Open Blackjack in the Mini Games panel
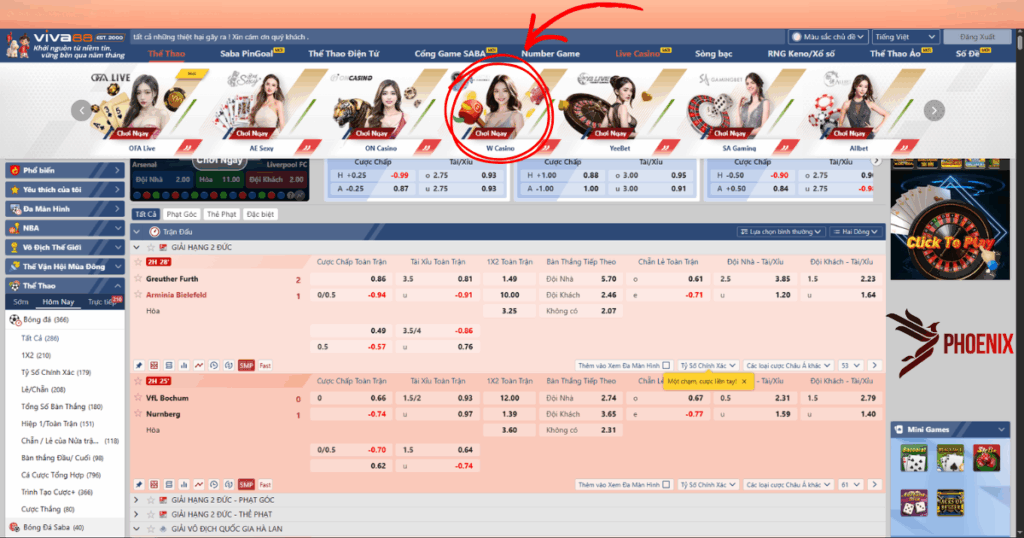 click(949, 458)
